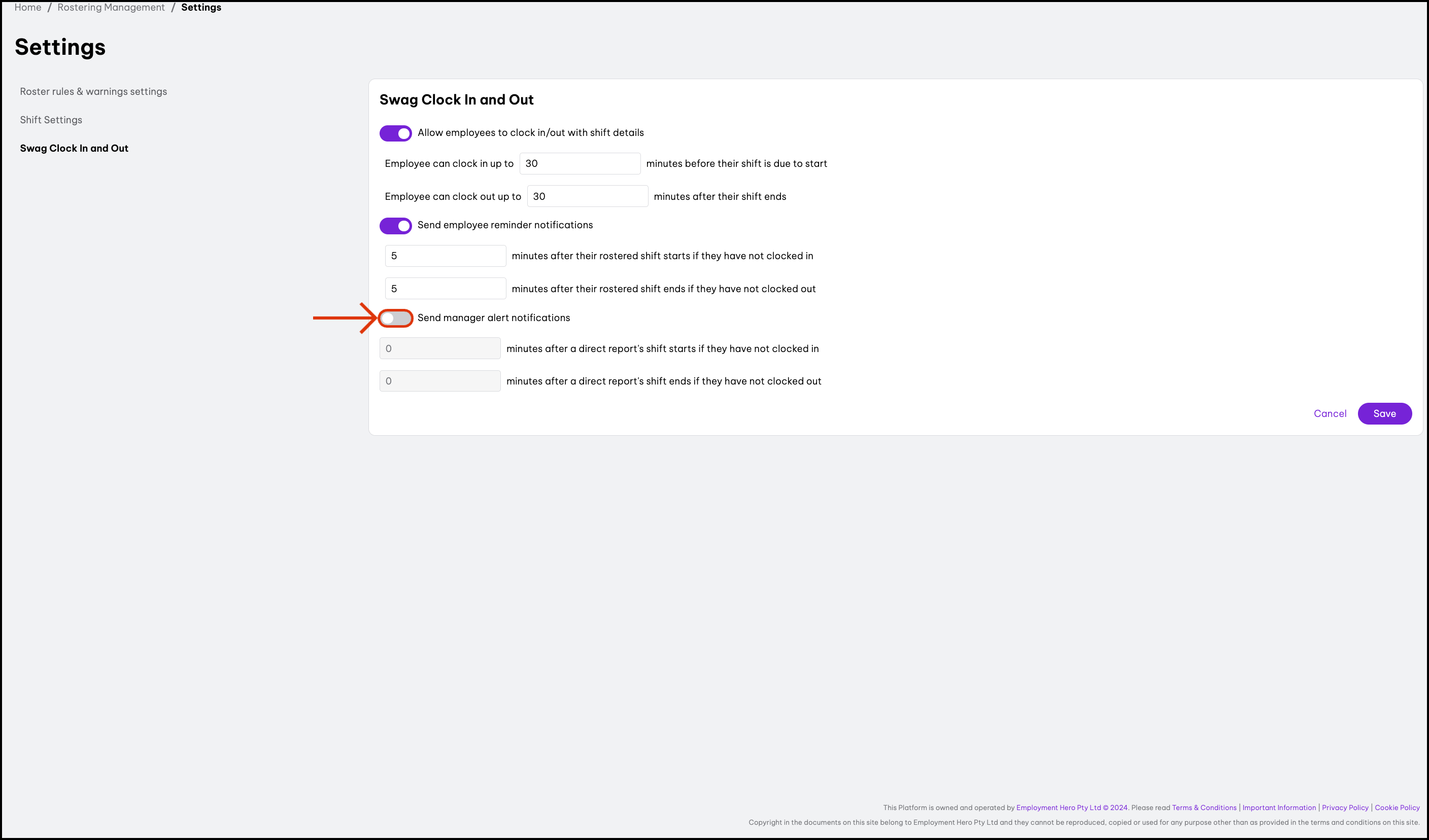Toggle Allow employees to clock in/out switch

(395, 133)
